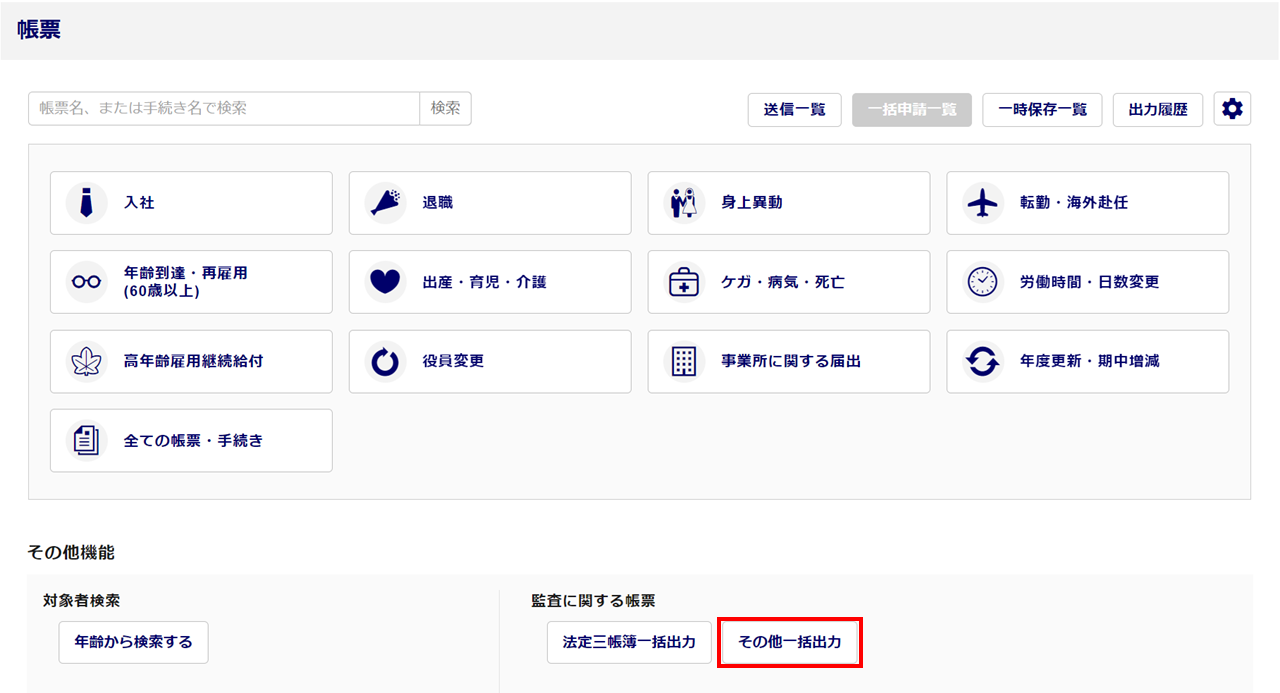Click the clock icon for 労働時間・日数変更
The width and height of the screenshot is (1280, 693).
(x=983, y=282)
